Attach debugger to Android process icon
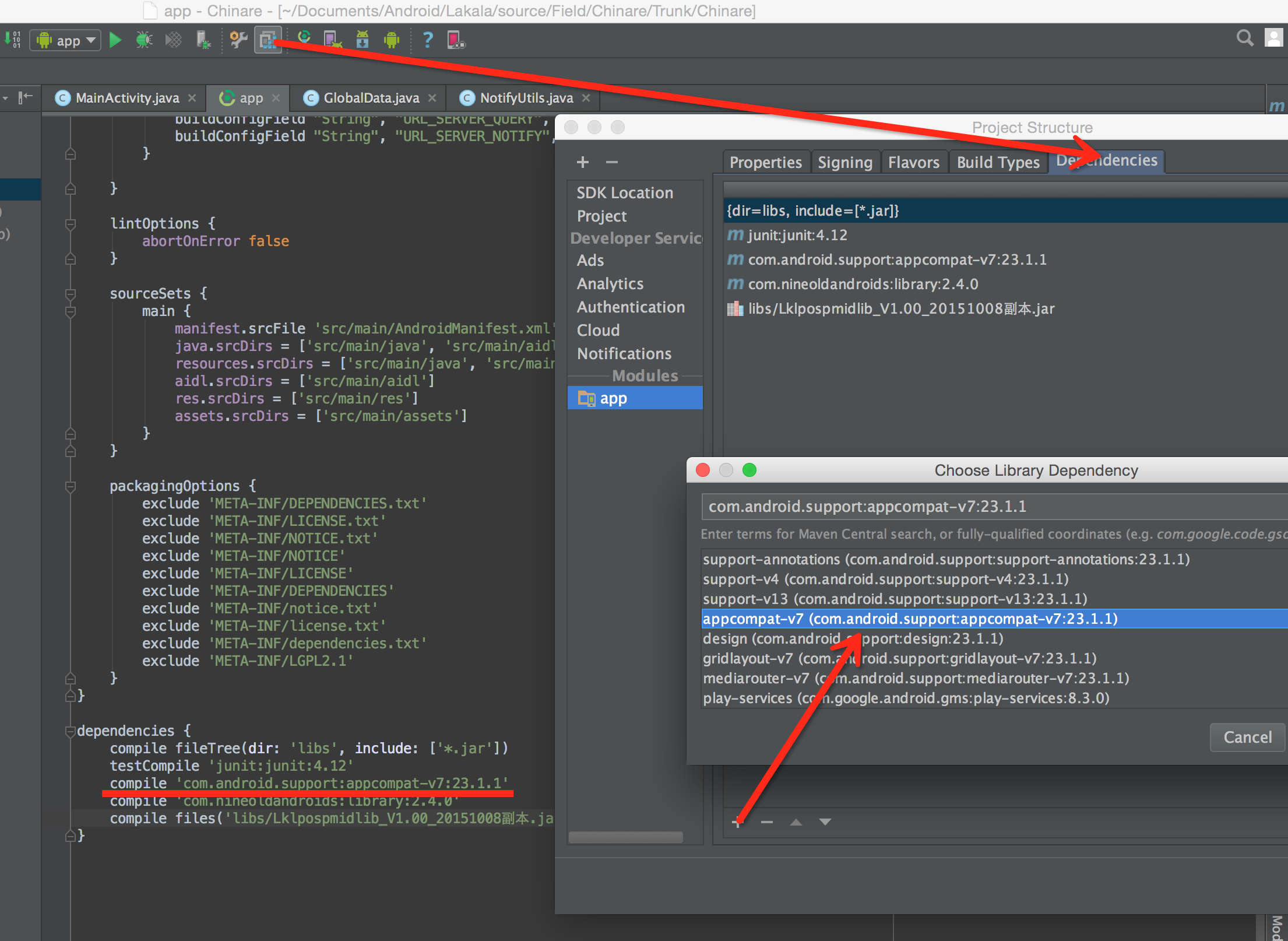This screenshot has height=941, width=1288. tap(203, 40)
